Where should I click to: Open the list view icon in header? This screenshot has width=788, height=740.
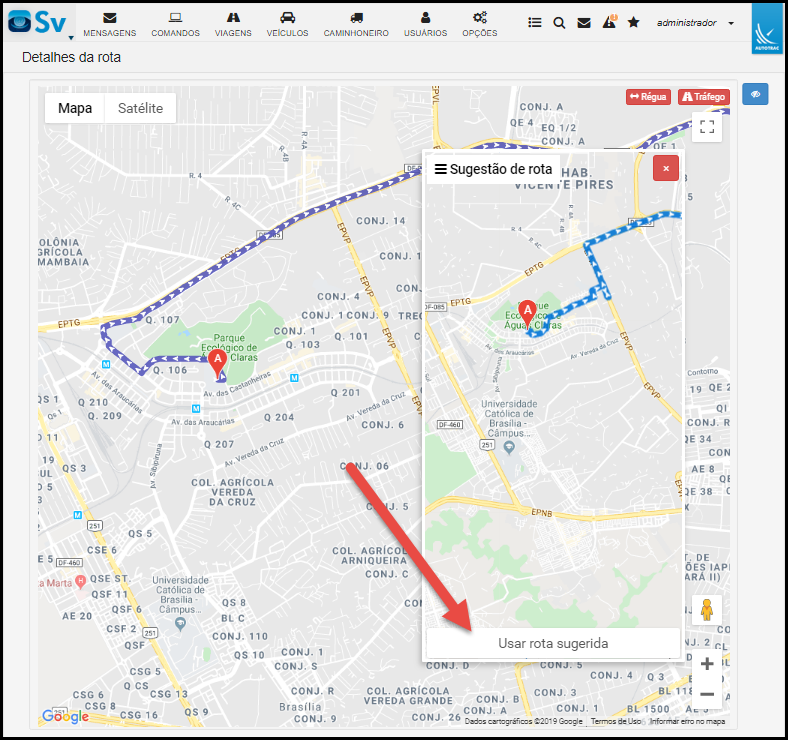coord(535,23)
